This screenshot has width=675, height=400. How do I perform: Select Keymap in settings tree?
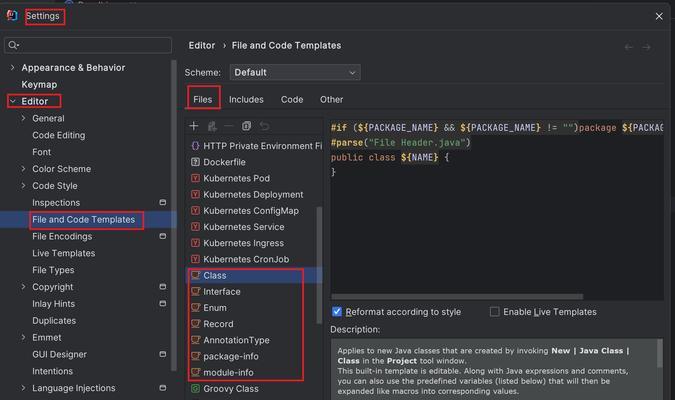(x=39, y=84)
